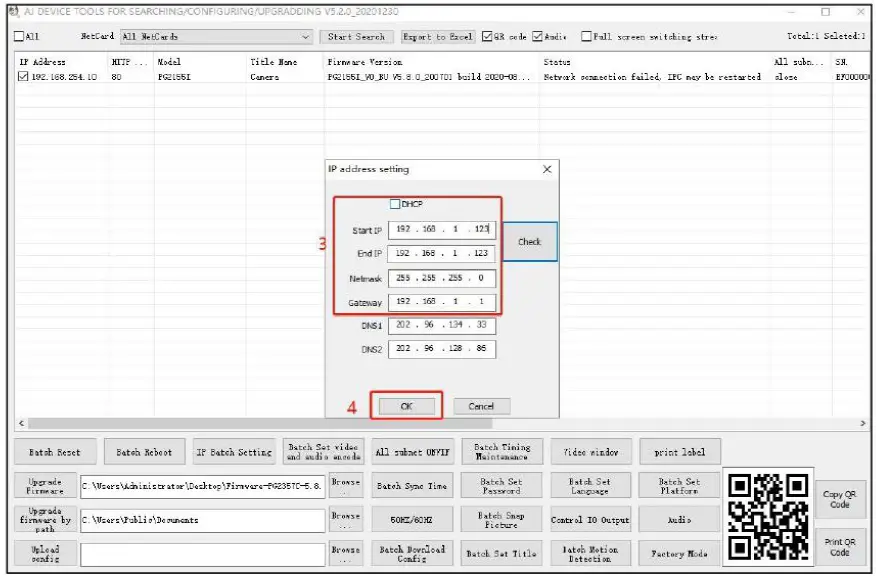The width and height of the screenshot is (876, 580).
Task: Click the Documents path input field
Action: click(202, 520)
